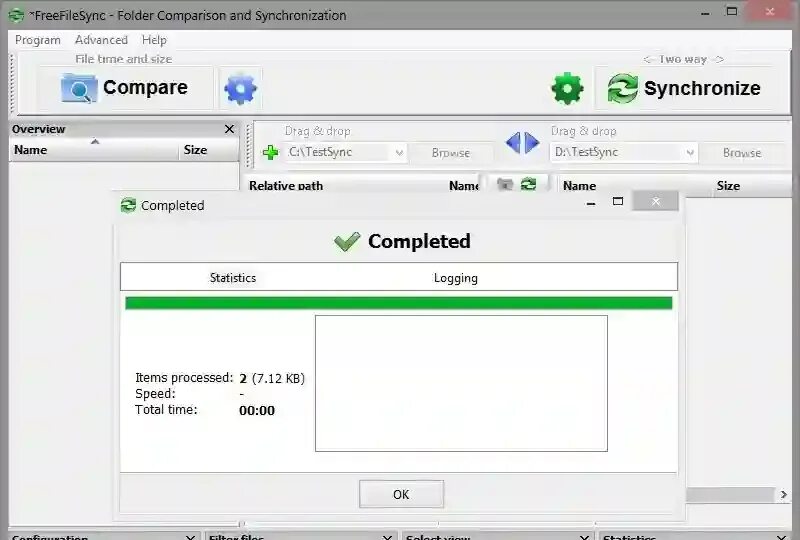The height and width of the screenshot is (540, 800).
Task: Click the green progress bar
Action: (x=398, y=303)
